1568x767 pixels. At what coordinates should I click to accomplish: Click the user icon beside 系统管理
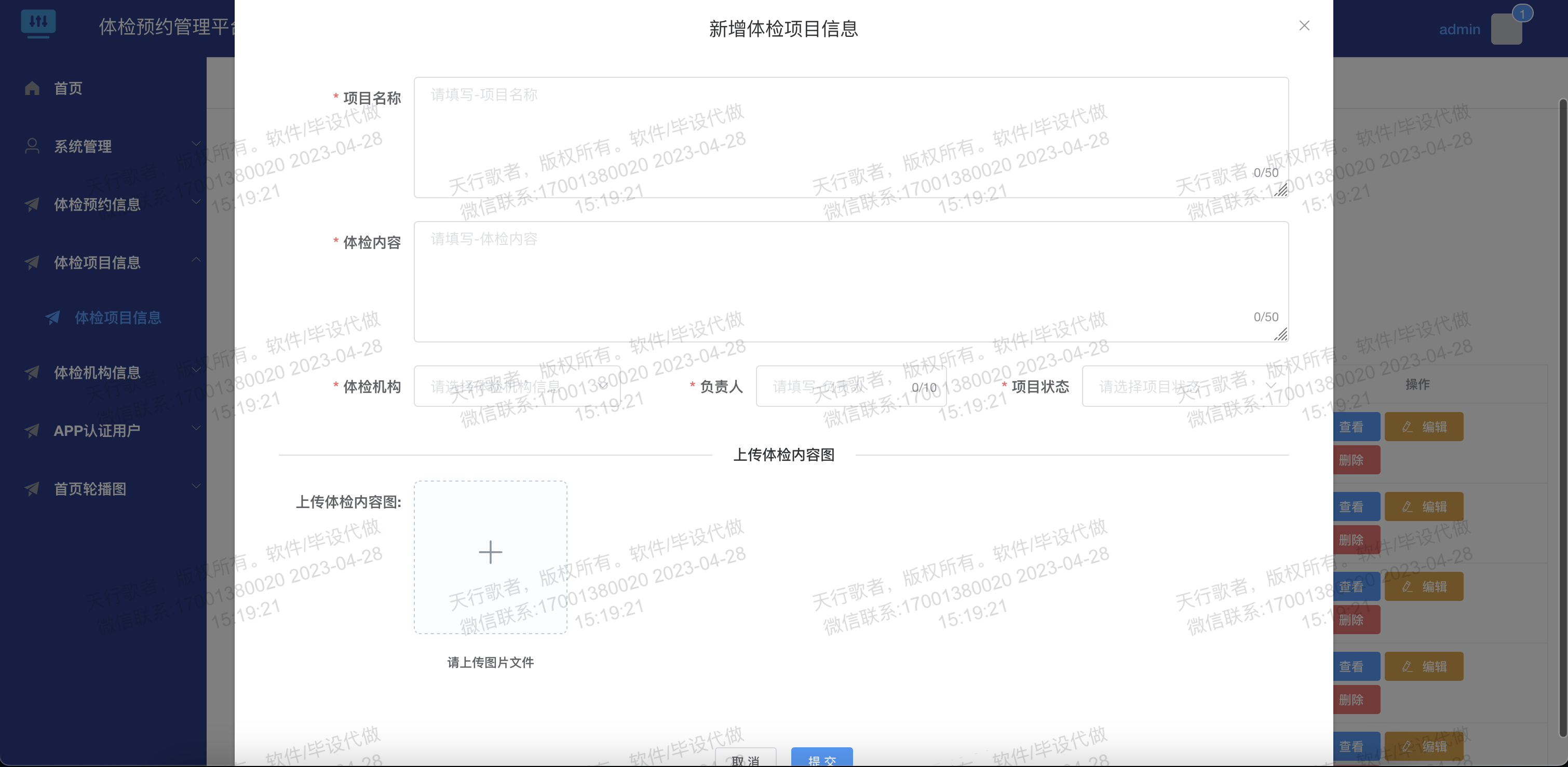click(x=32, y=146)
